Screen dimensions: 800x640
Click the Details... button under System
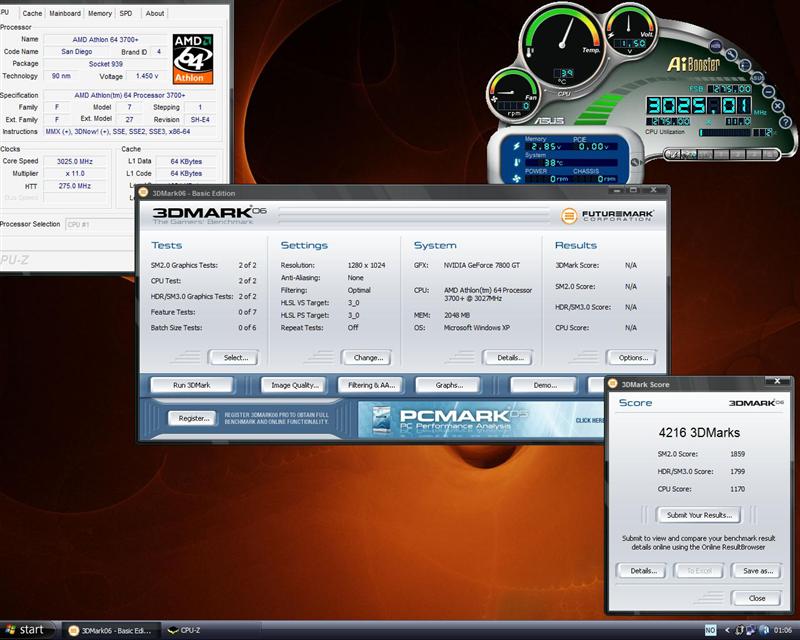[510, 358]
